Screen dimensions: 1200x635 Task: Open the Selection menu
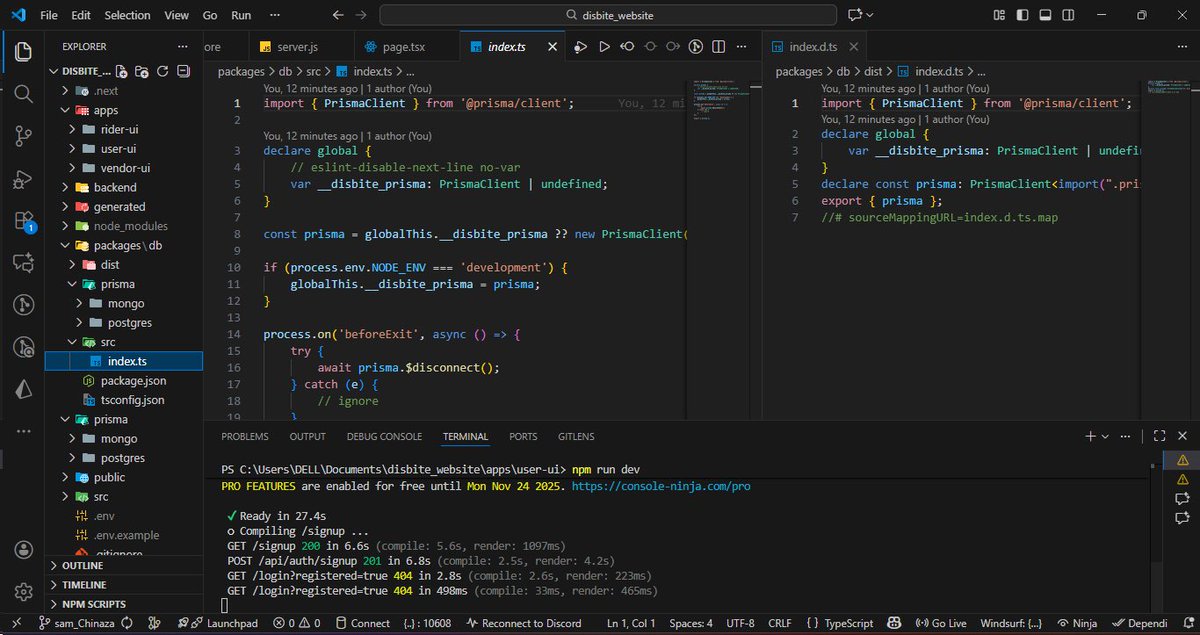(127, 15)
